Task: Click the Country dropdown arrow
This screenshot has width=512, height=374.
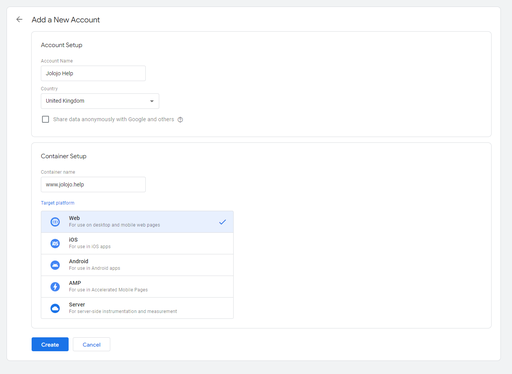Action: (152, 101)
